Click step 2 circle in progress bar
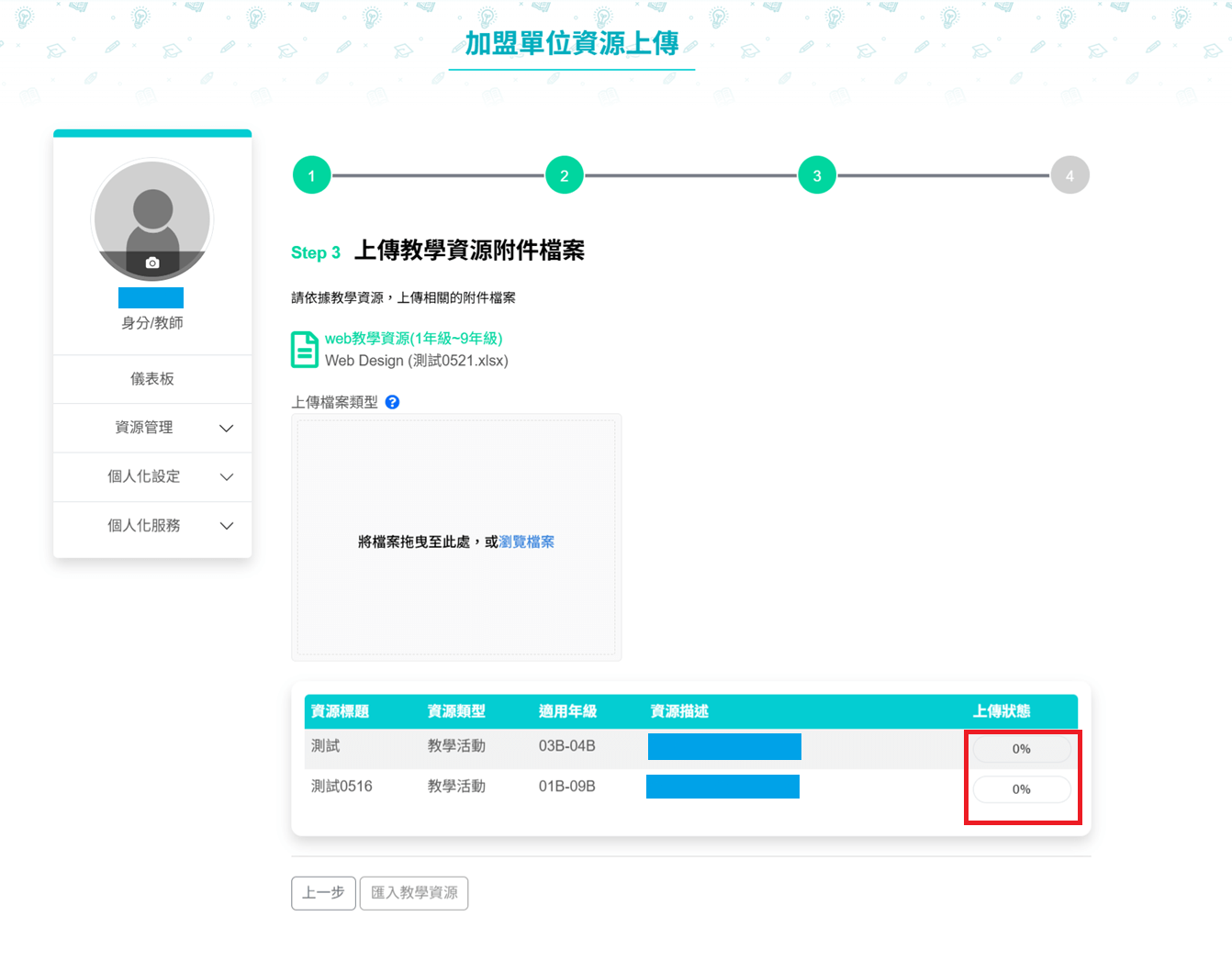 565,175
